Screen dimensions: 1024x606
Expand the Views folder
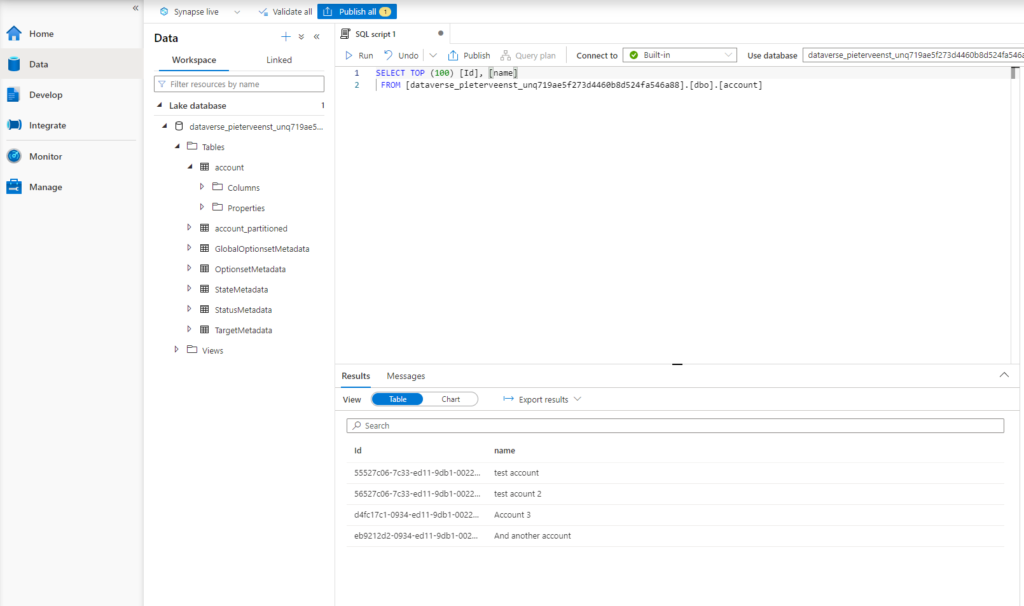coord(176,349)
